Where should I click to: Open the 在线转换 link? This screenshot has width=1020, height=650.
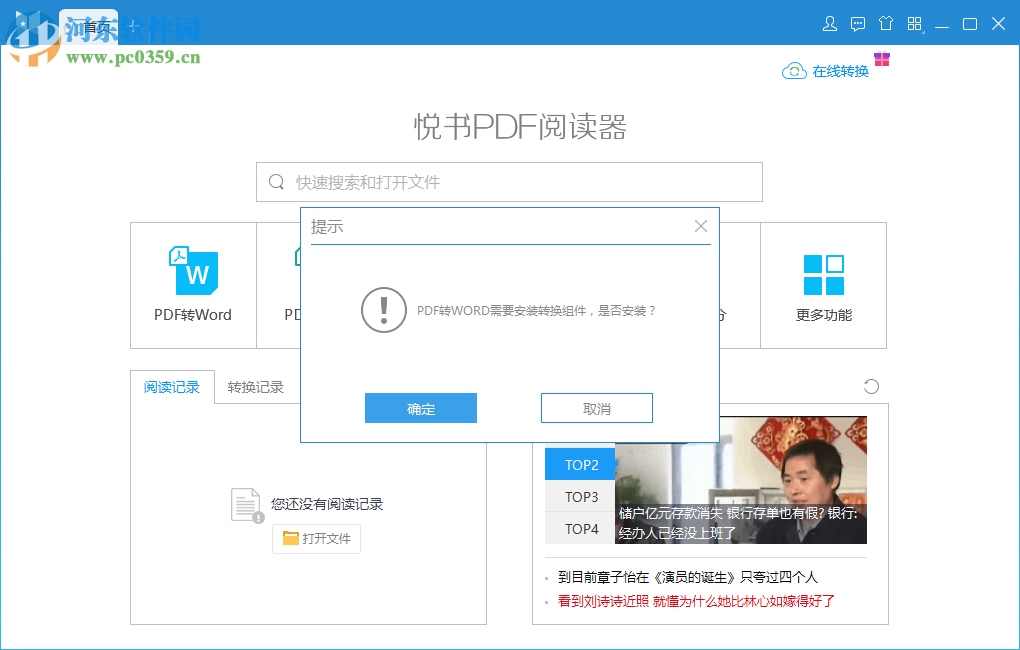(x=840, y=71)
